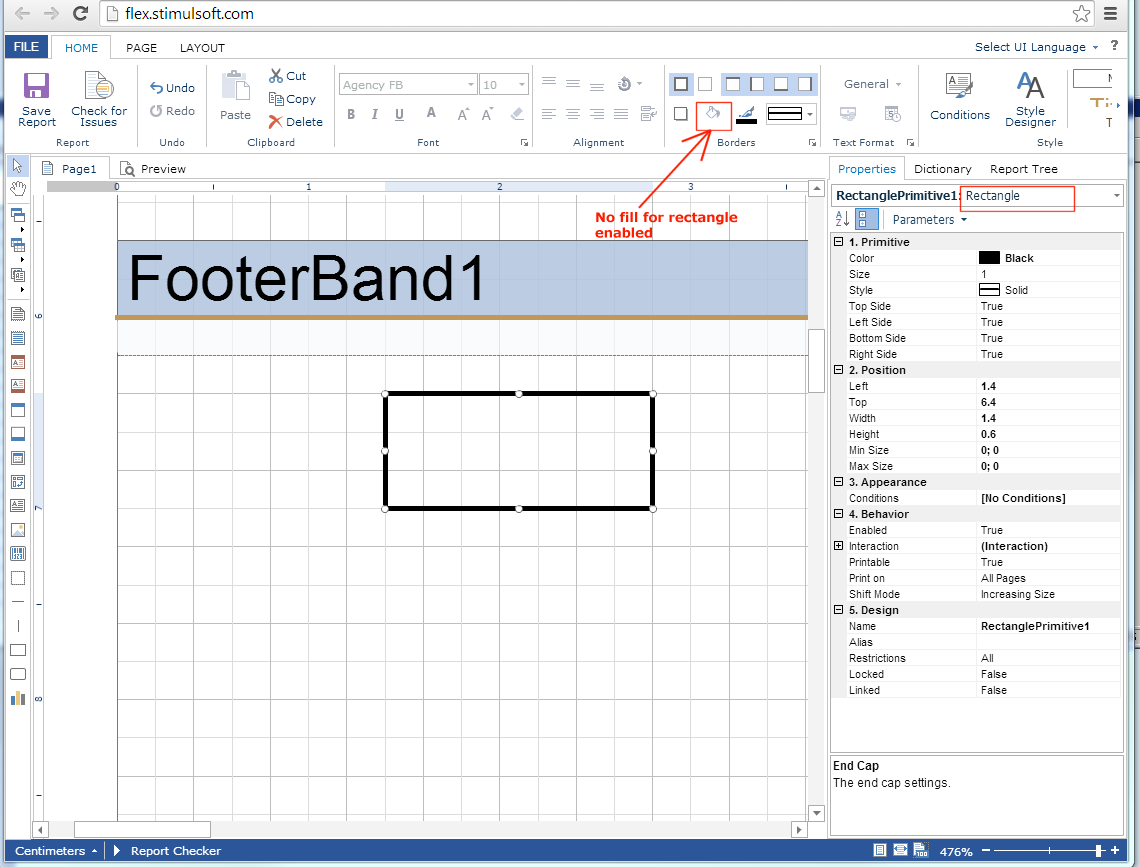Pick the barcode component in the toolbox
Image resolution: width=1140 pixels, height=867 pixels.
[18, 554]
